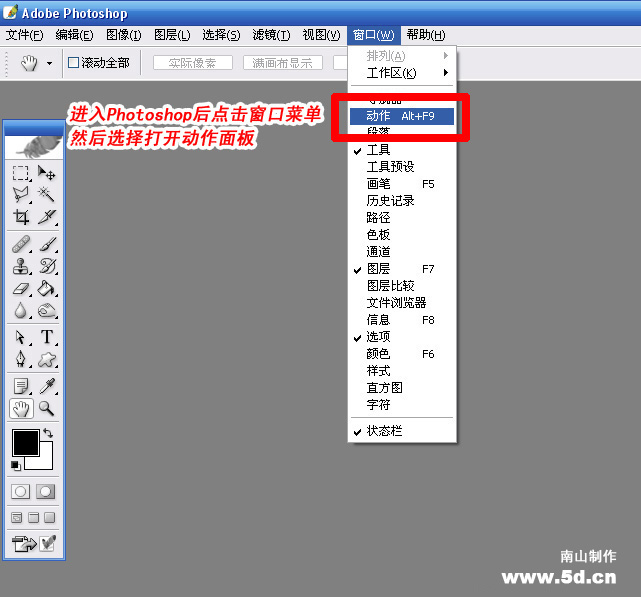The width and height of the screenshot is (641, 597).
Task: Select the Crop tool
Action: click(20, 217)
